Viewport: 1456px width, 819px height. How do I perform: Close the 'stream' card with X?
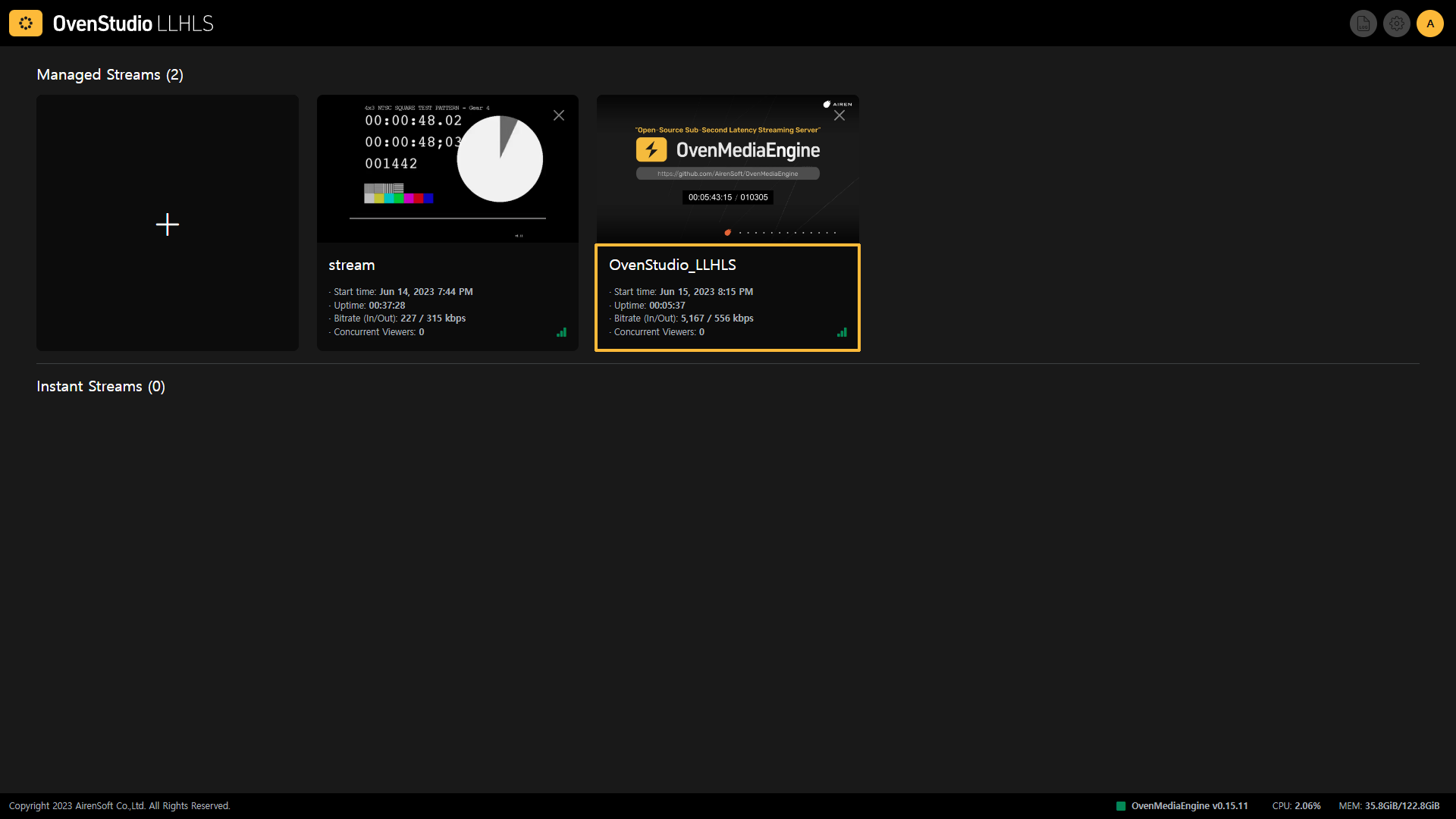(x=559, y=115)
